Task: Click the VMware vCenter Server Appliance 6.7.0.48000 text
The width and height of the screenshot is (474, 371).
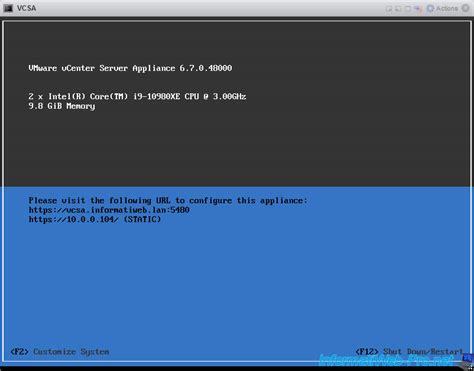Action: (130, 68)
